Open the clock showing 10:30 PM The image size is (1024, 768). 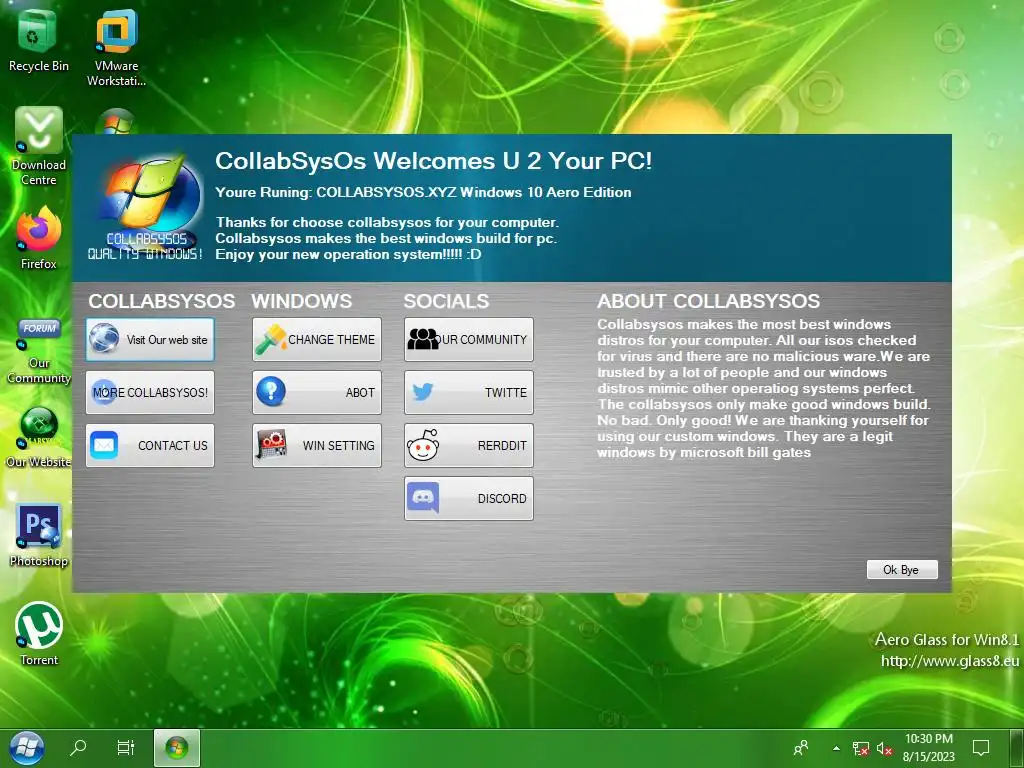pyautogui.click(x=929, y=748)
